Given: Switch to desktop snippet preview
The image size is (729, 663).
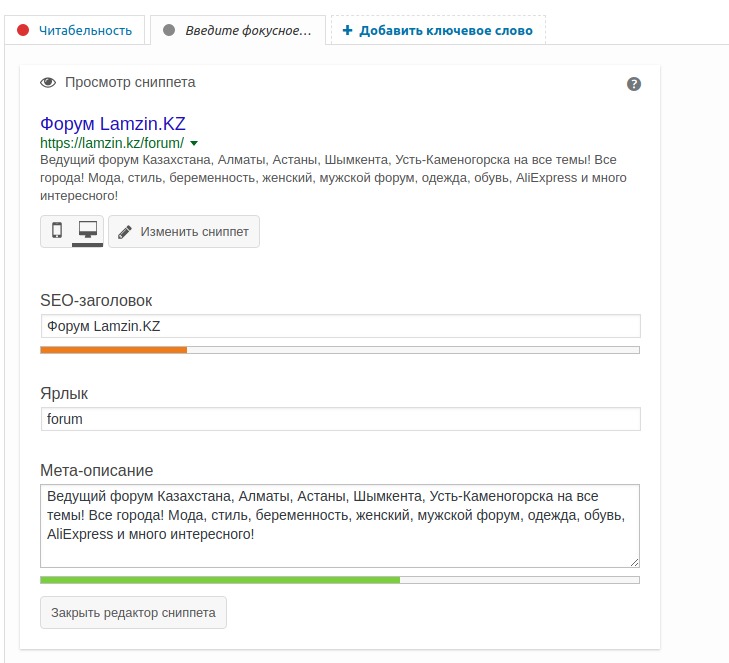Looking at the screenshot, I should point(87,230).
